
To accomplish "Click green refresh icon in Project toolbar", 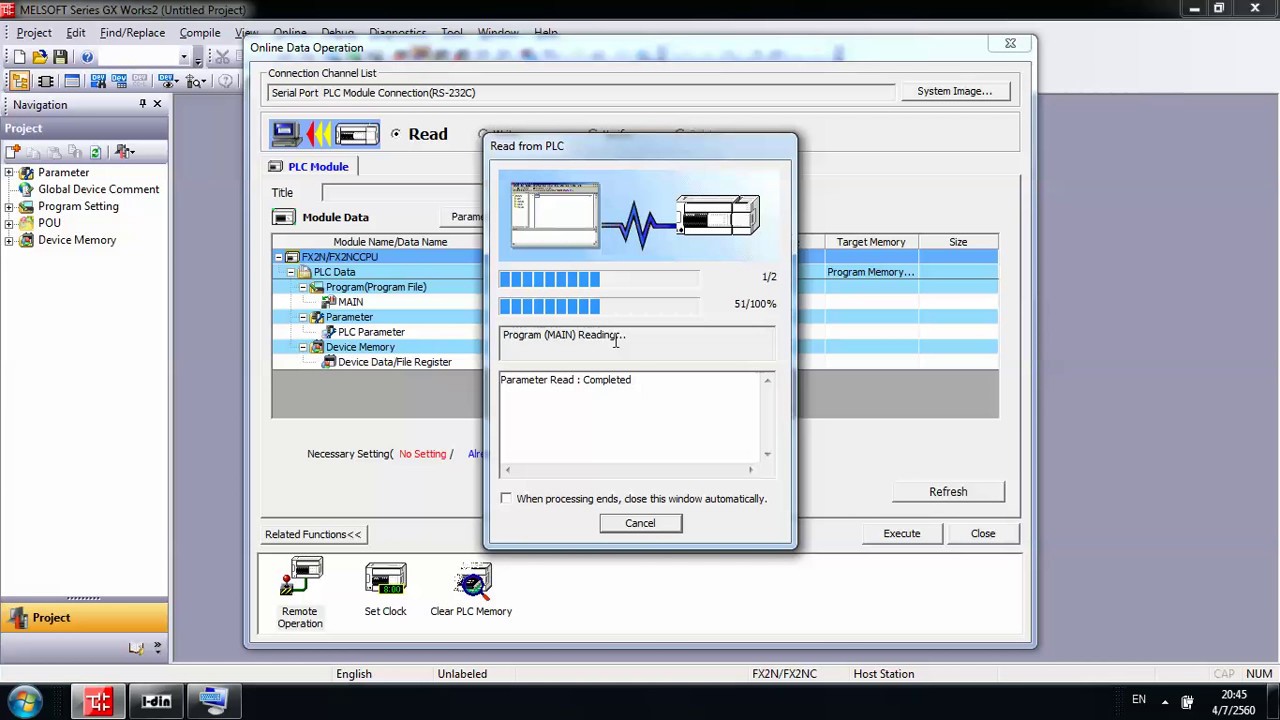I will [x=95, y=152].
